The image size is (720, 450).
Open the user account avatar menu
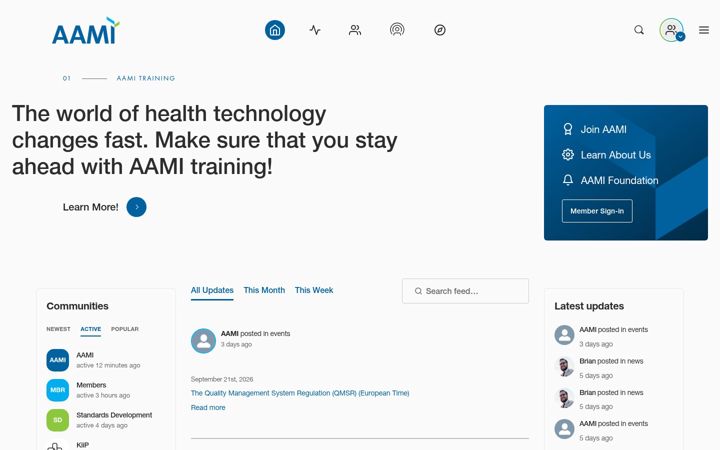[x=672, y=30]
